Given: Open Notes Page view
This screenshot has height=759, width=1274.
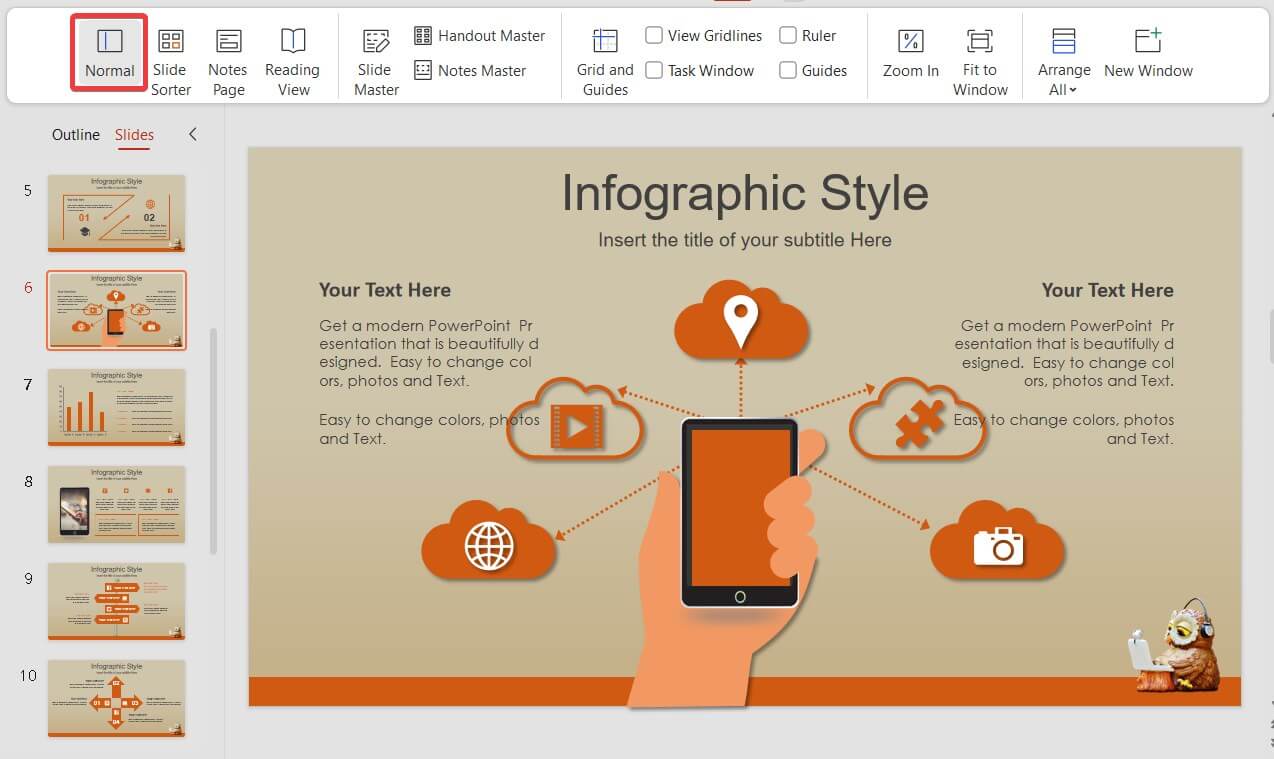Looking at the screenshot, I should click(x=228, y=62).
